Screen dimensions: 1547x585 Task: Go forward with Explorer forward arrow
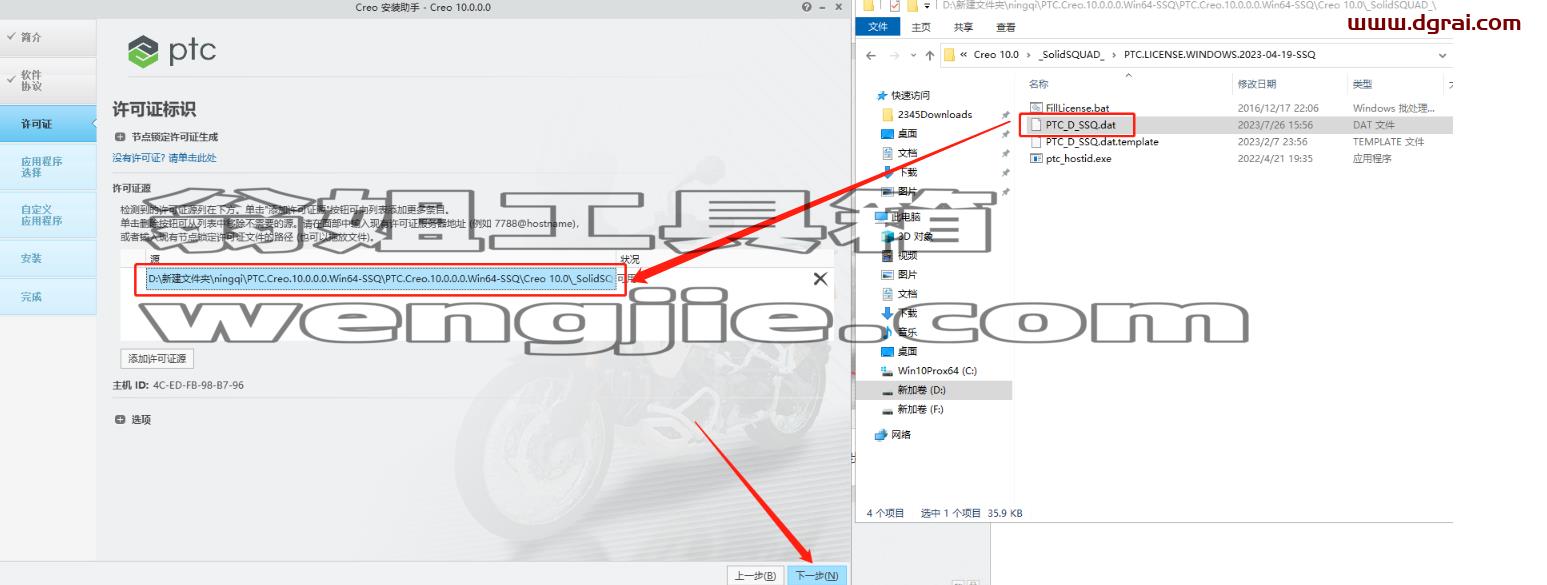point(894,55)
